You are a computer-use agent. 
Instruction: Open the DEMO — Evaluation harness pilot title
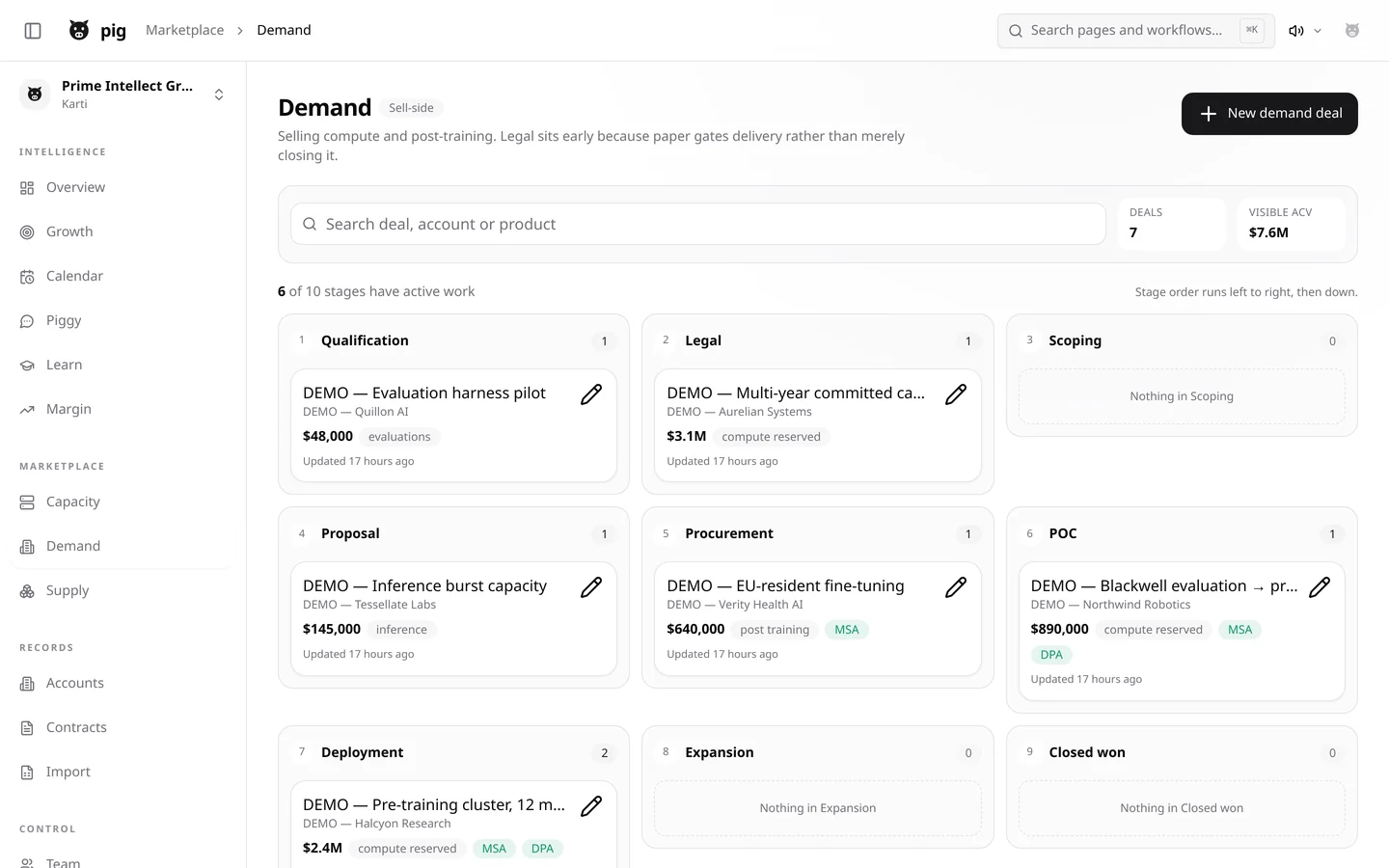[424, 393]
